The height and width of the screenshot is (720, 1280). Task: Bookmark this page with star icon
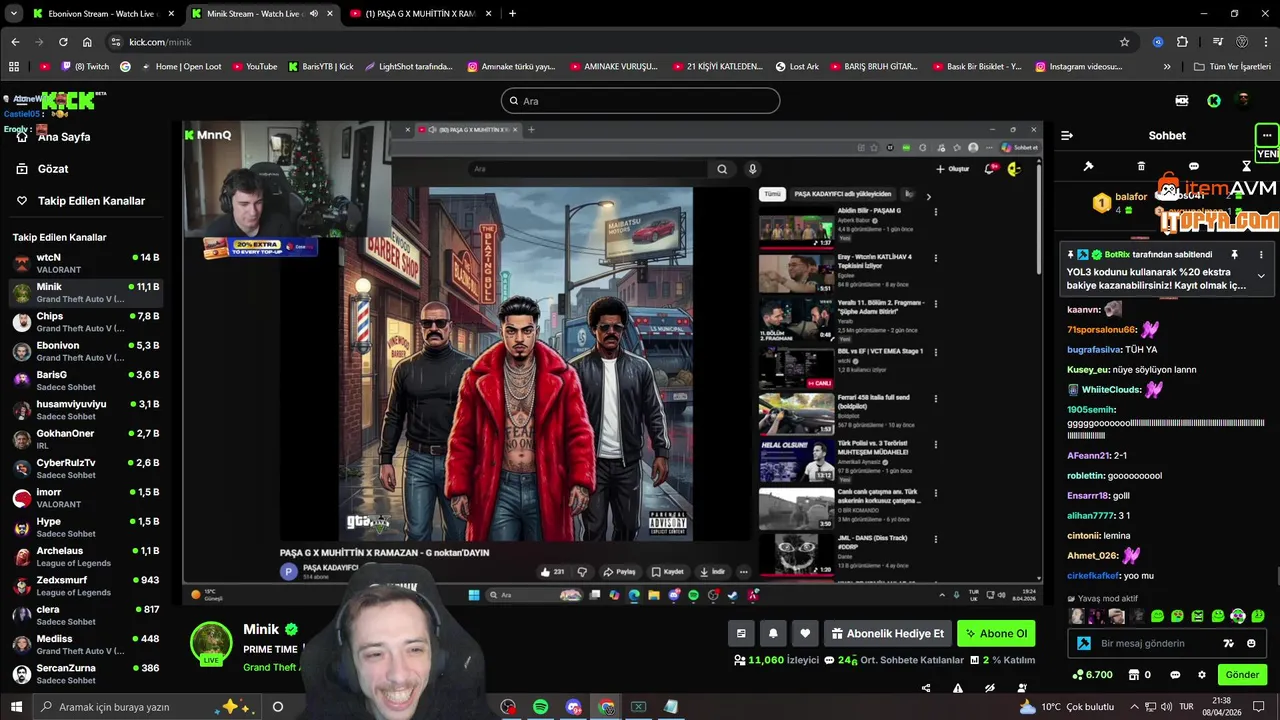(1124, 42)
